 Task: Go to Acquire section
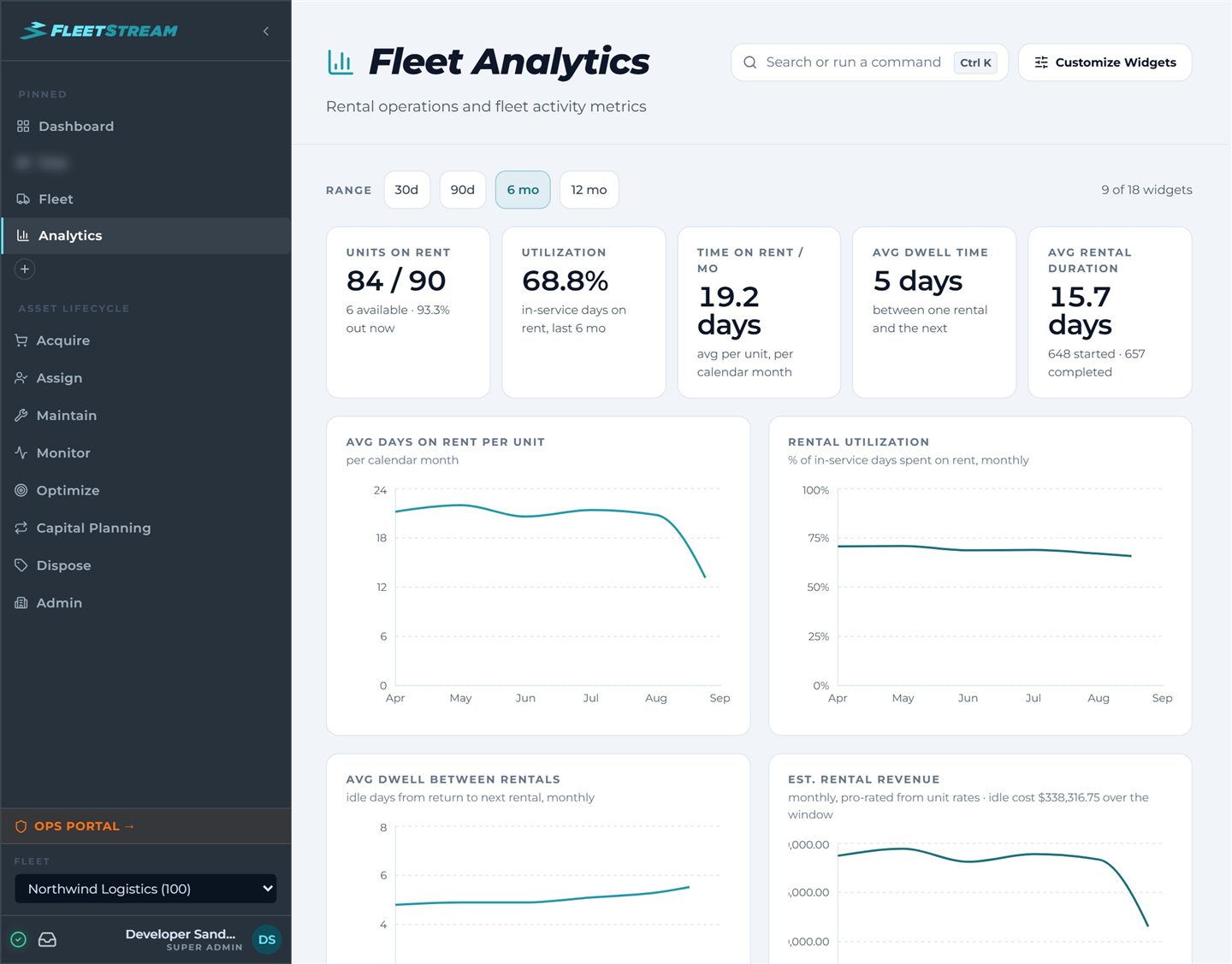[x=145, y=340]
